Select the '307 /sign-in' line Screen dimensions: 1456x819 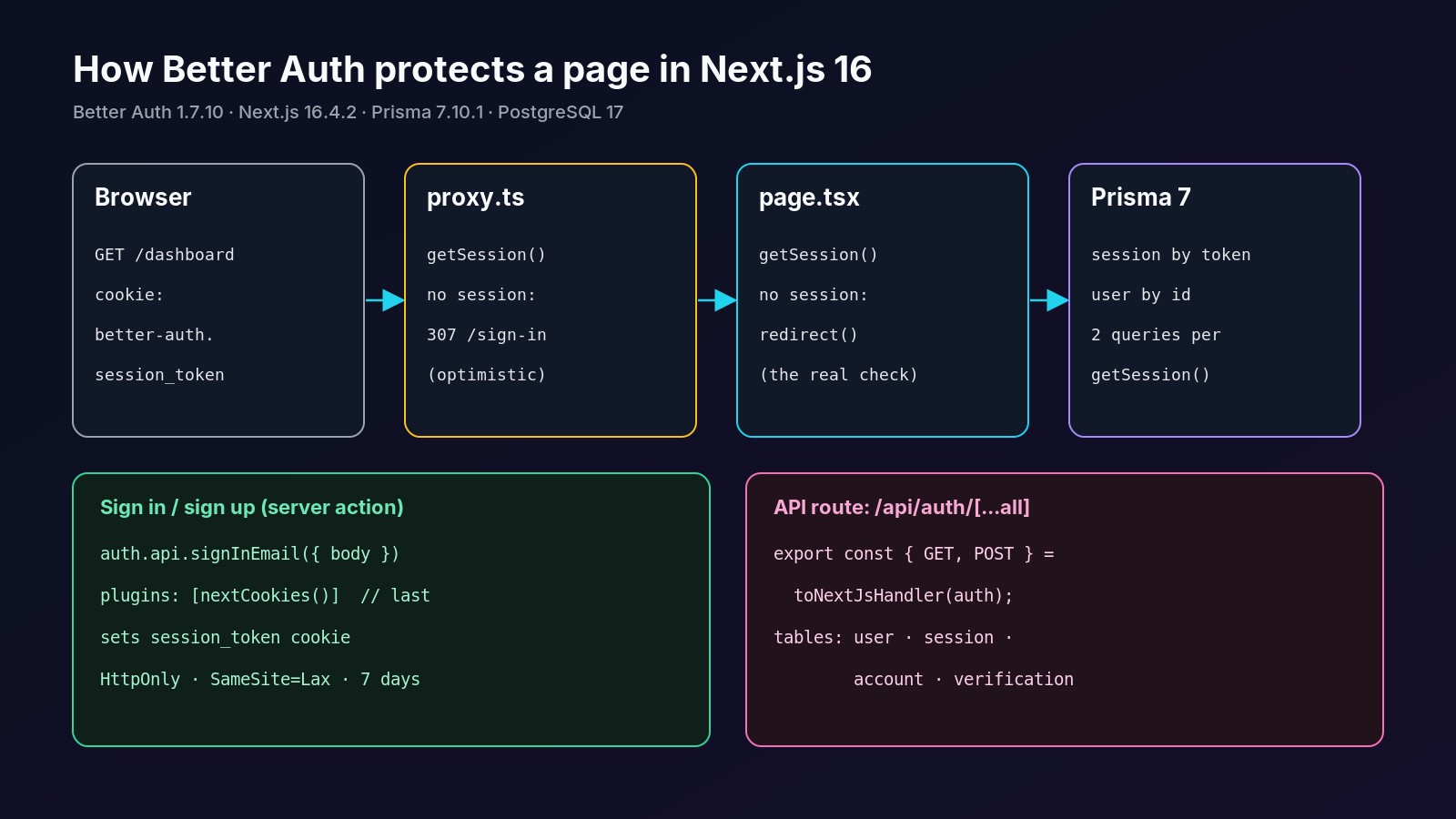coord(487,335)
